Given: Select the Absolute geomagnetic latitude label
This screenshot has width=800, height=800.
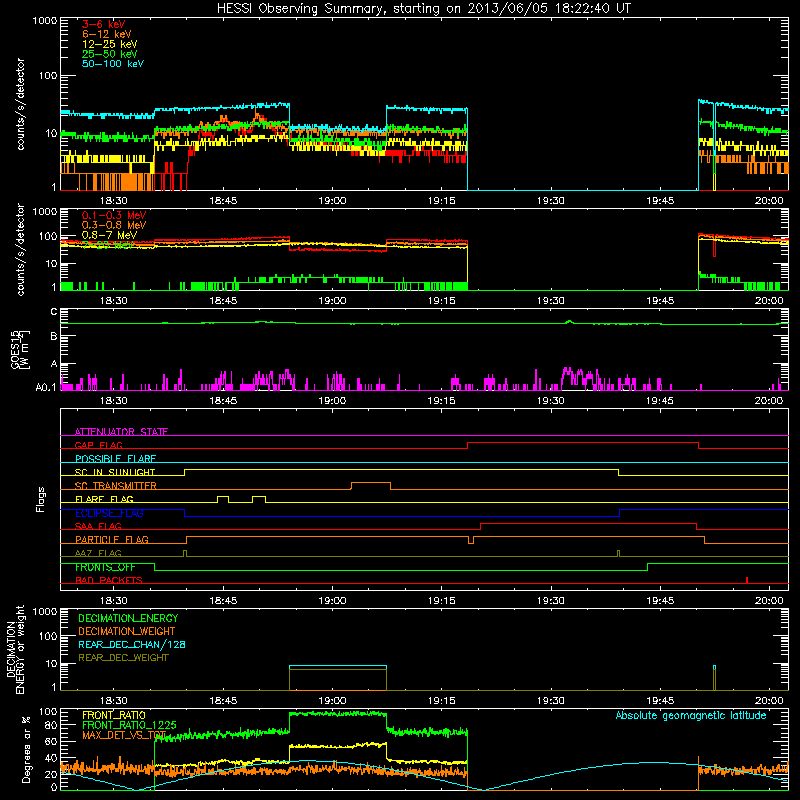Looking at the screenshot, I should (x=691, y=715).
